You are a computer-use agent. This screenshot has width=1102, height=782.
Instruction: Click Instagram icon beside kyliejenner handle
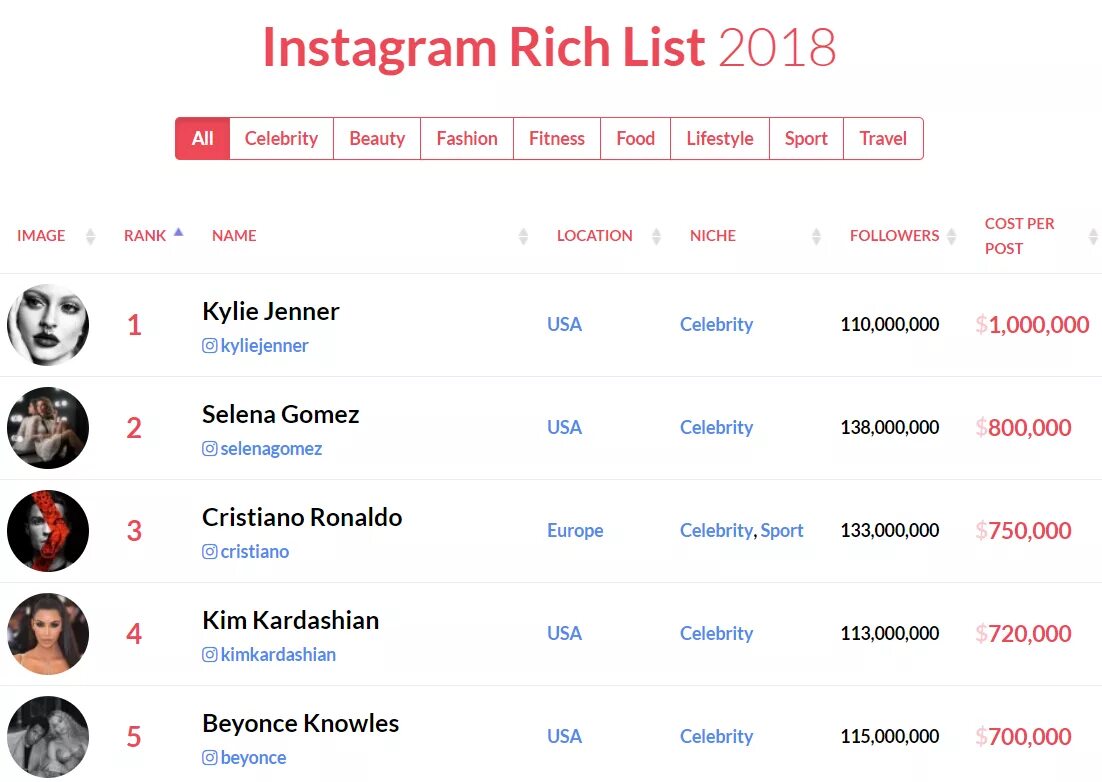point(209,346)
